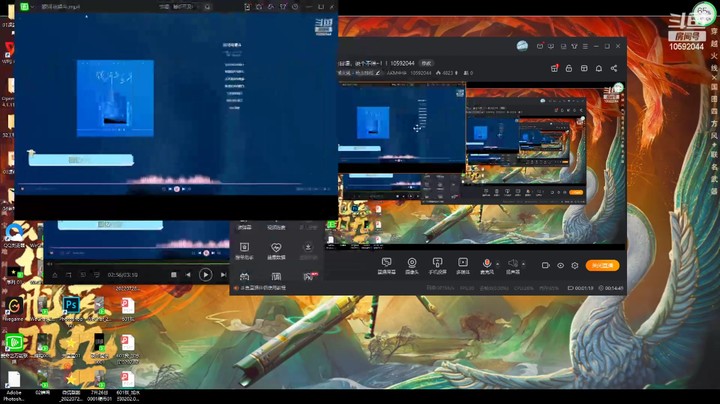Image resolution: width=720 pixels, height=404 pixels.
Task: Select the screen capture source icon
Action: [x=386, y=263]
